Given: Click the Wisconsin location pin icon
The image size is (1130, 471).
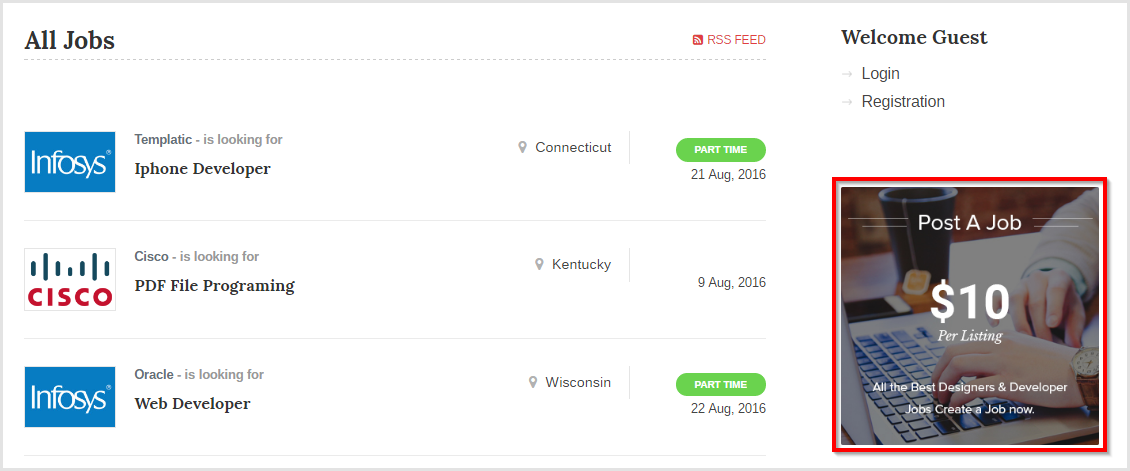Looking at the screenshot, I should pyautogui.click(x=533, y=382).
